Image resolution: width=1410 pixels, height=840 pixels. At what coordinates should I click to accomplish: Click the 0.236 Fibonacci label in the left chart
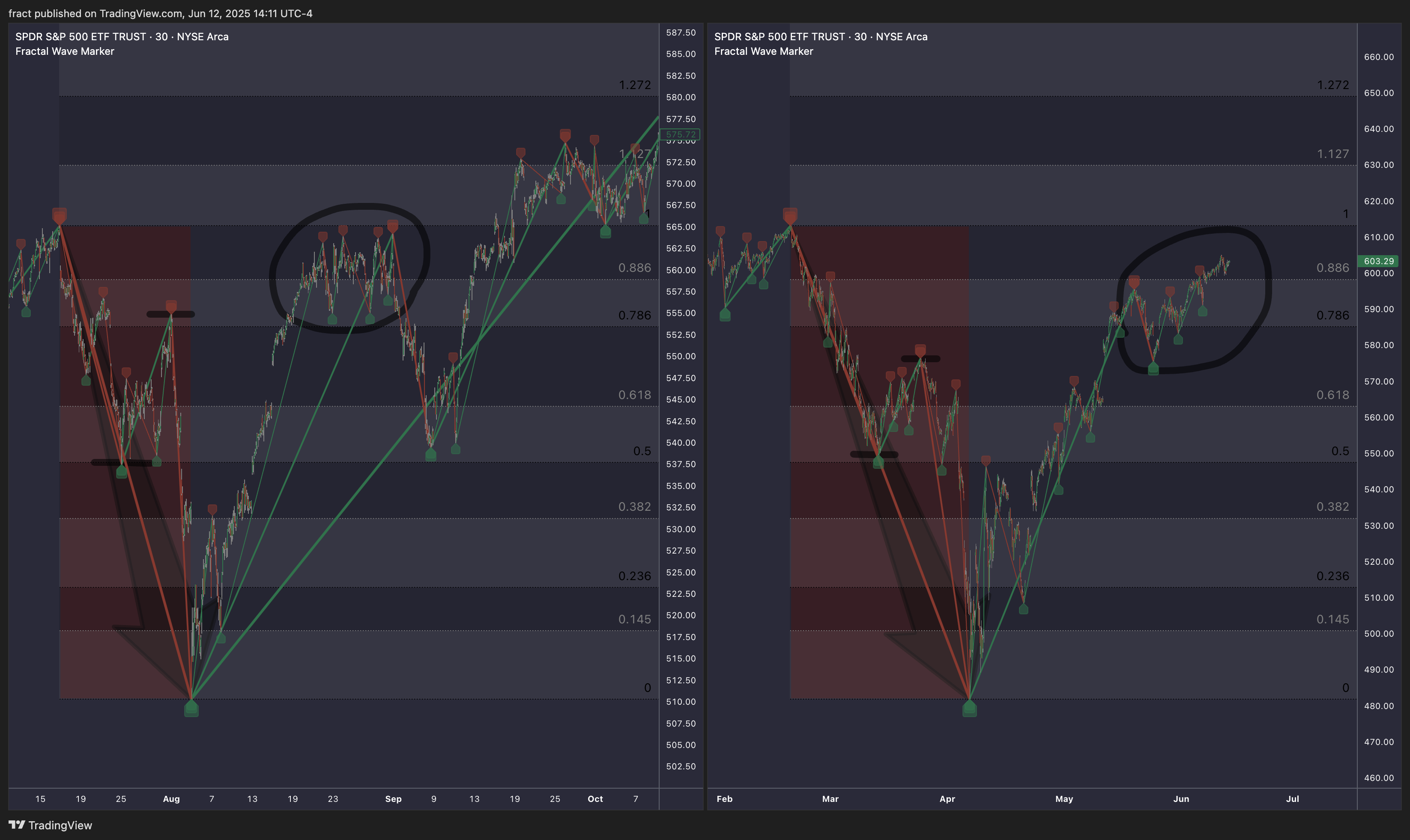click(x=635, y=576)
